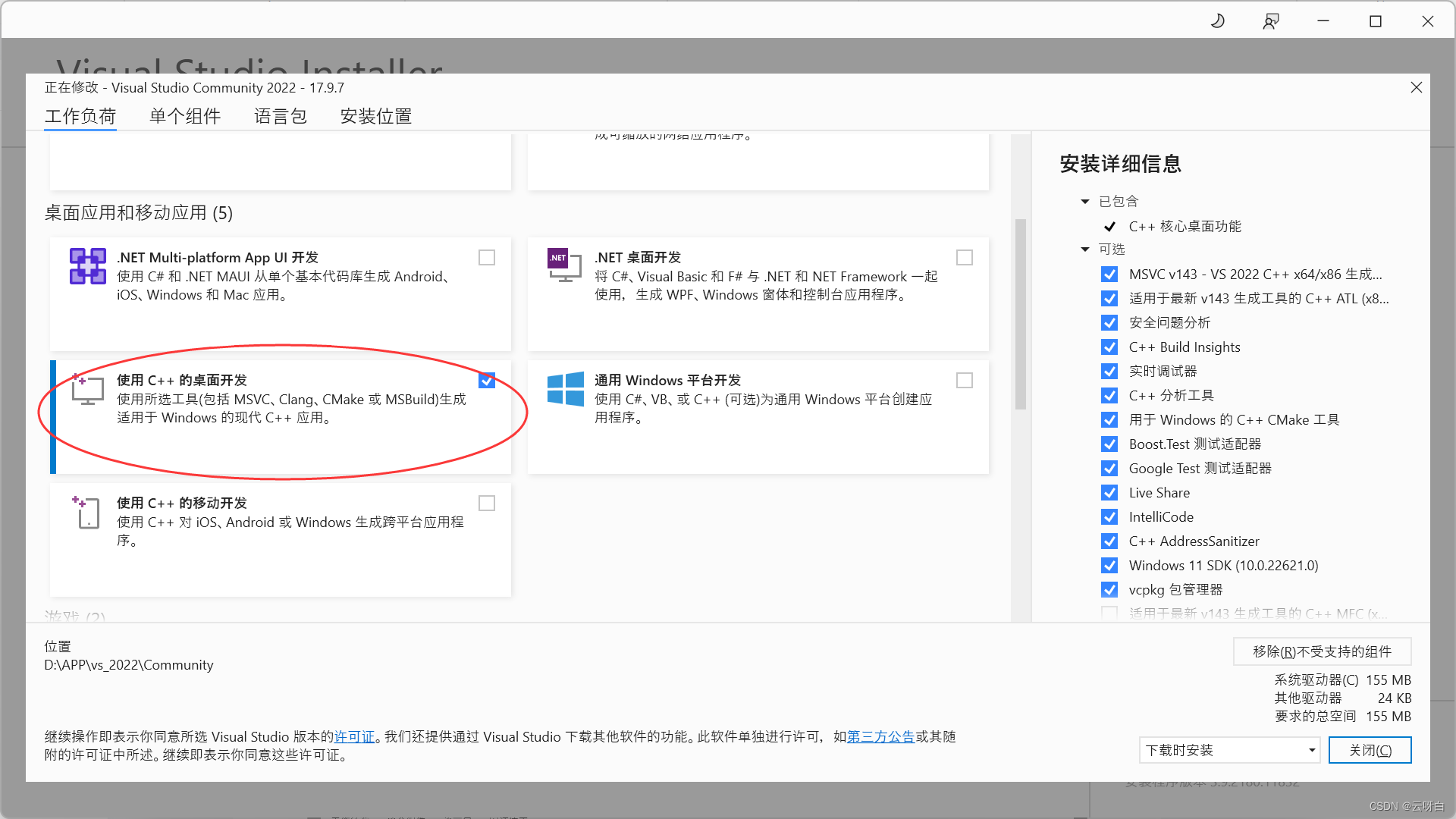Open the feedback icon in title bar

tap(1271, 21)
